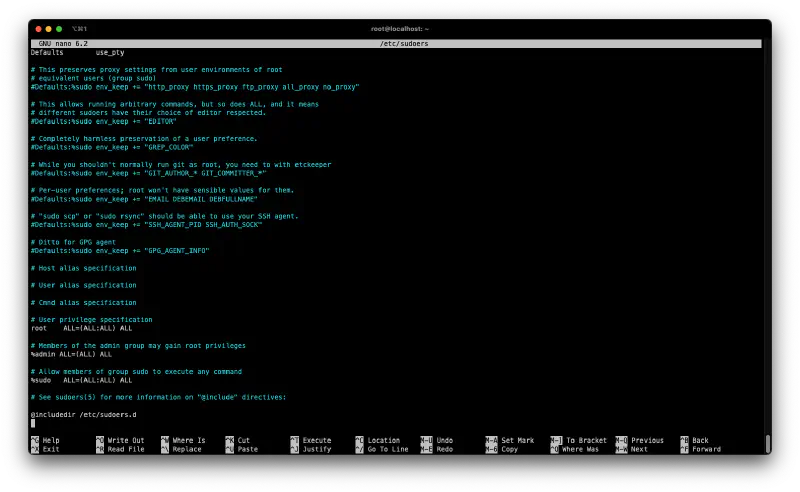Click the red close window button

[x=38, y=29]
